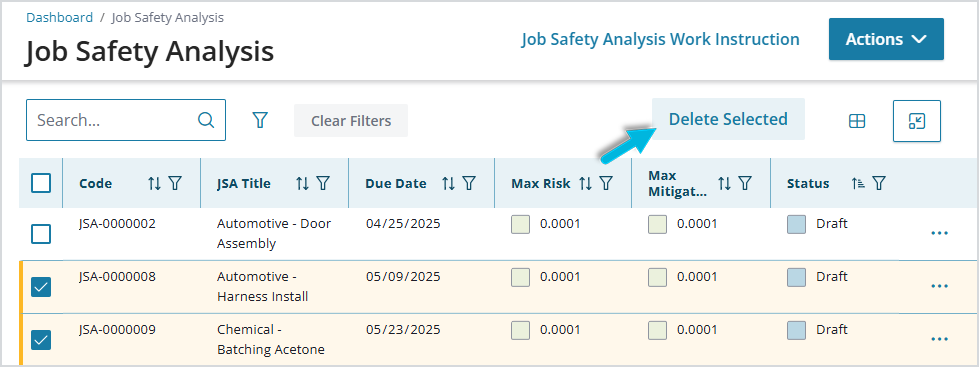
Task: Click Max Risk swatch for JSA-0000002
Action: click(521, 224)
